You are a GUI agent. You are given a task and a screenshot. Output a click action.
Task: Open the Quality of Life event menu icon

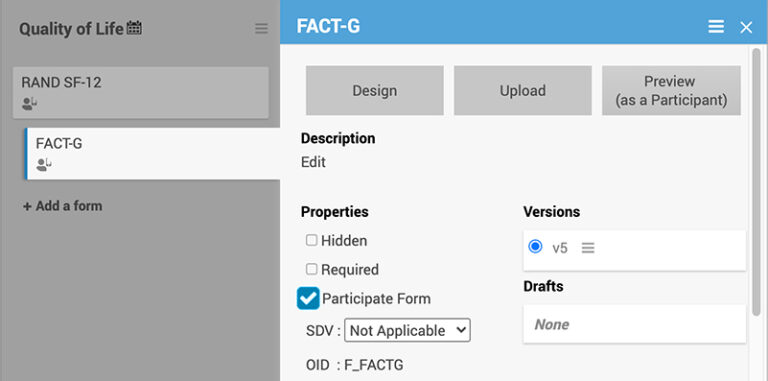[261, 29]
